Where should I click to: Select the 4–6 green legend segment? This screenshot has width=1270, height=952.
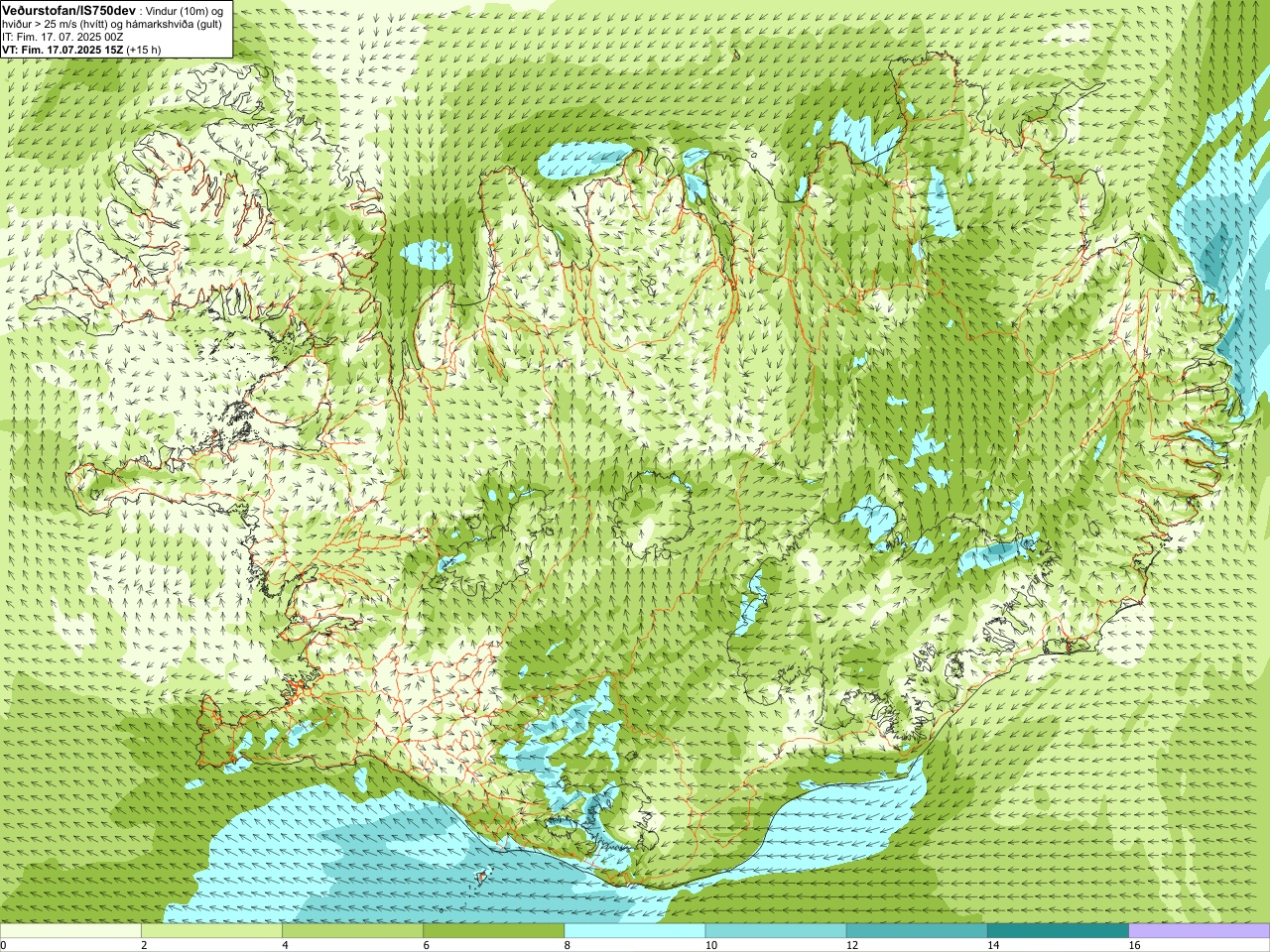(x=352, y=931)
